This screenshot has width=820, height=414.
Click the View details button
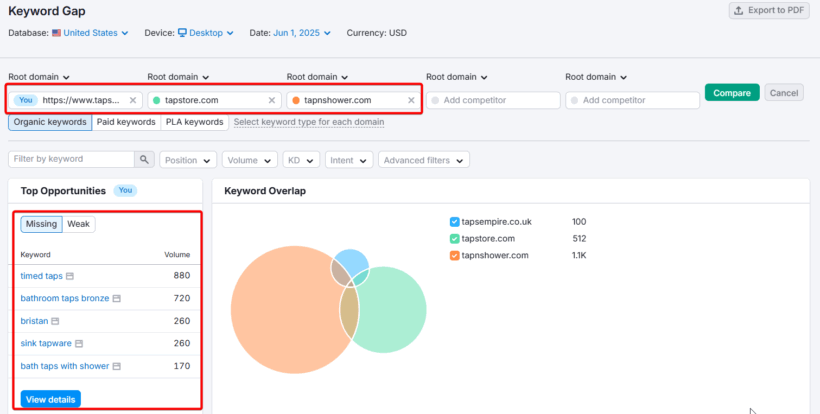pyautogui.click(x=50, y=399)
